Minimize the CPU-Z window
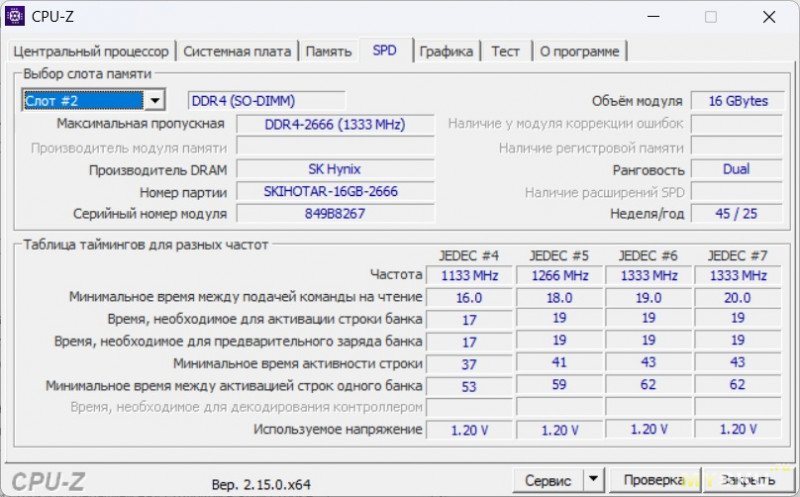This screenshot has width=800, height=497. 653,17
